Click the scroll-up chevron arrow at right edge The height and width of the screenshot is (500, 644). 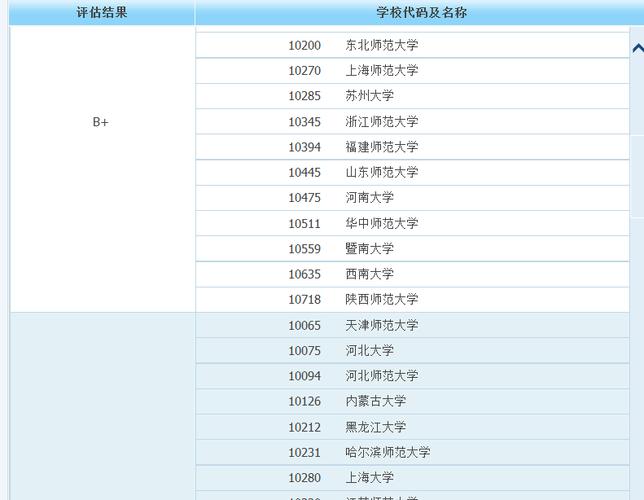pyautogui.click(x=638, y=48)
